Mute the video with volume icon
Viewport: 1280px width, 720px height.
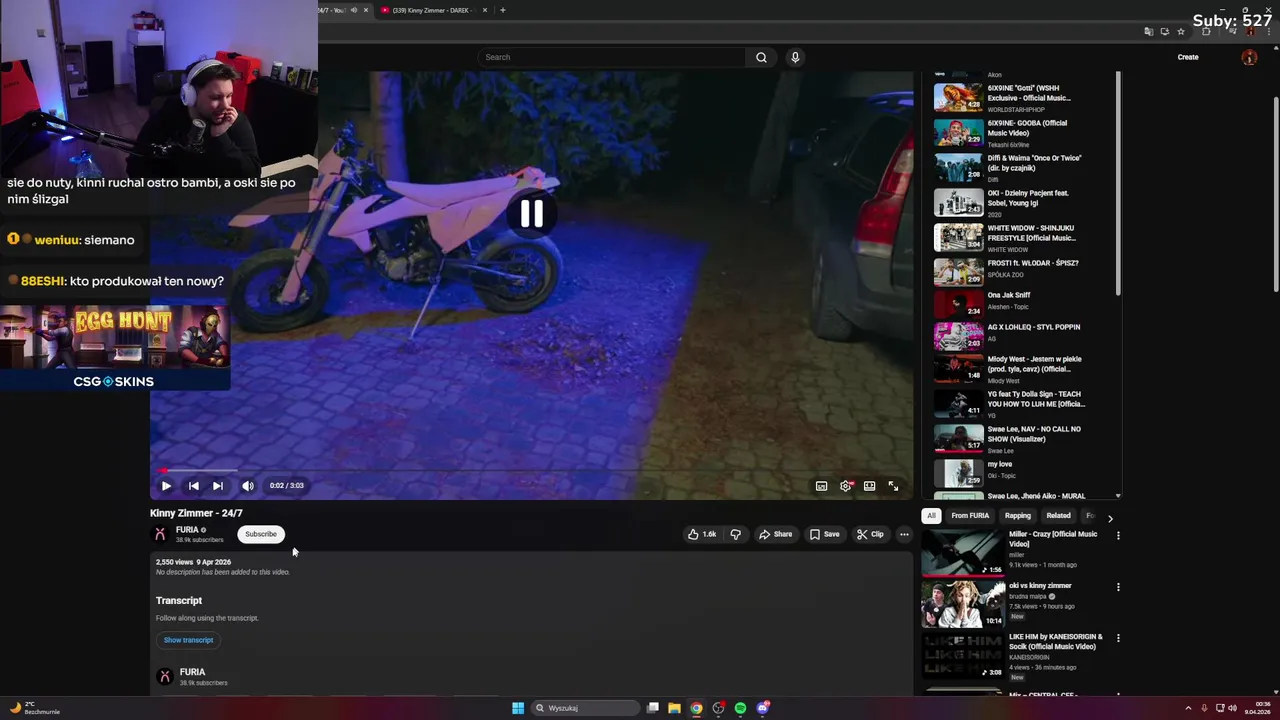point(248,486)
